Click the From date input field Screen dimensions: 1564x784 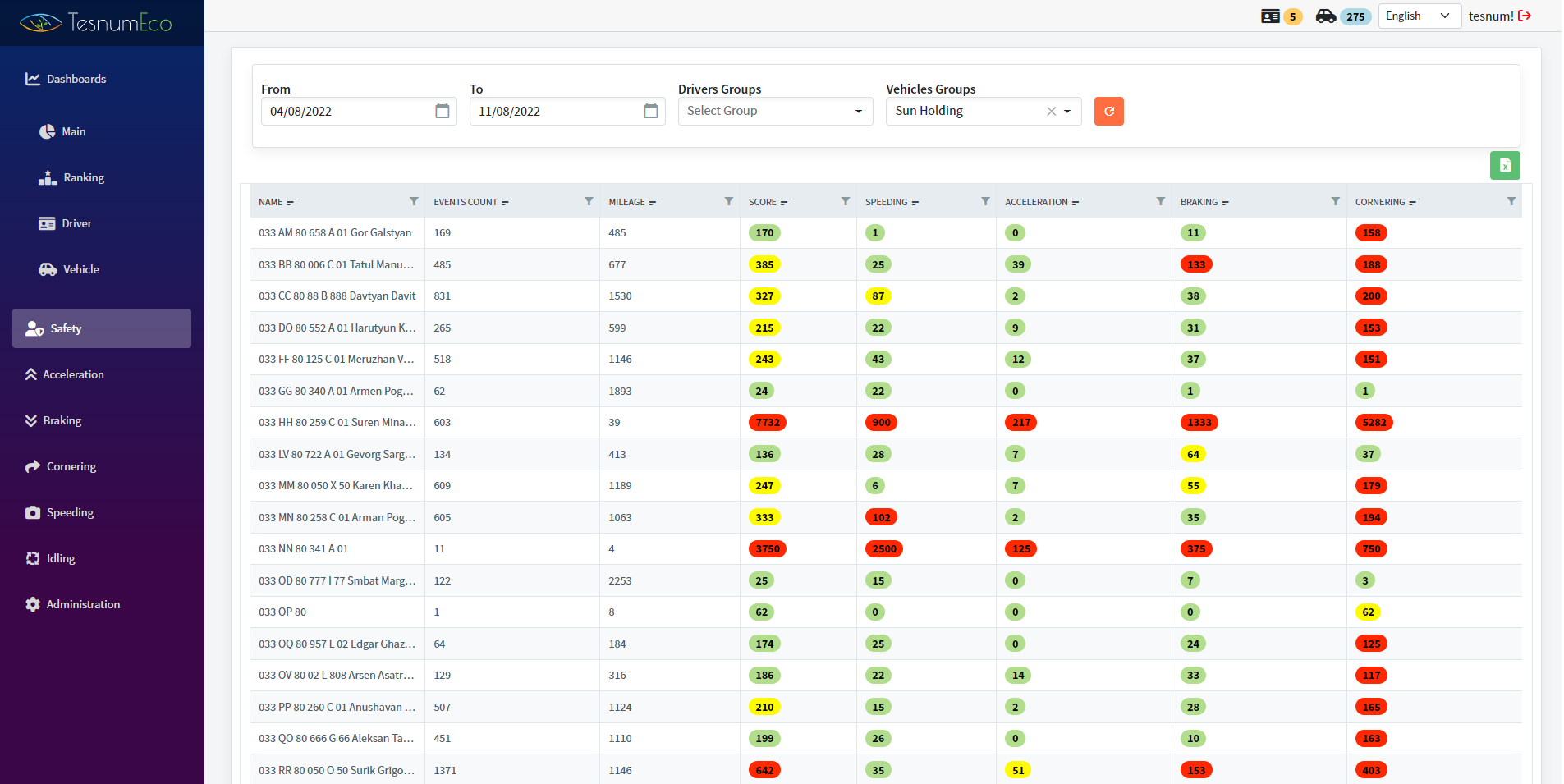[x=346, y=112]
